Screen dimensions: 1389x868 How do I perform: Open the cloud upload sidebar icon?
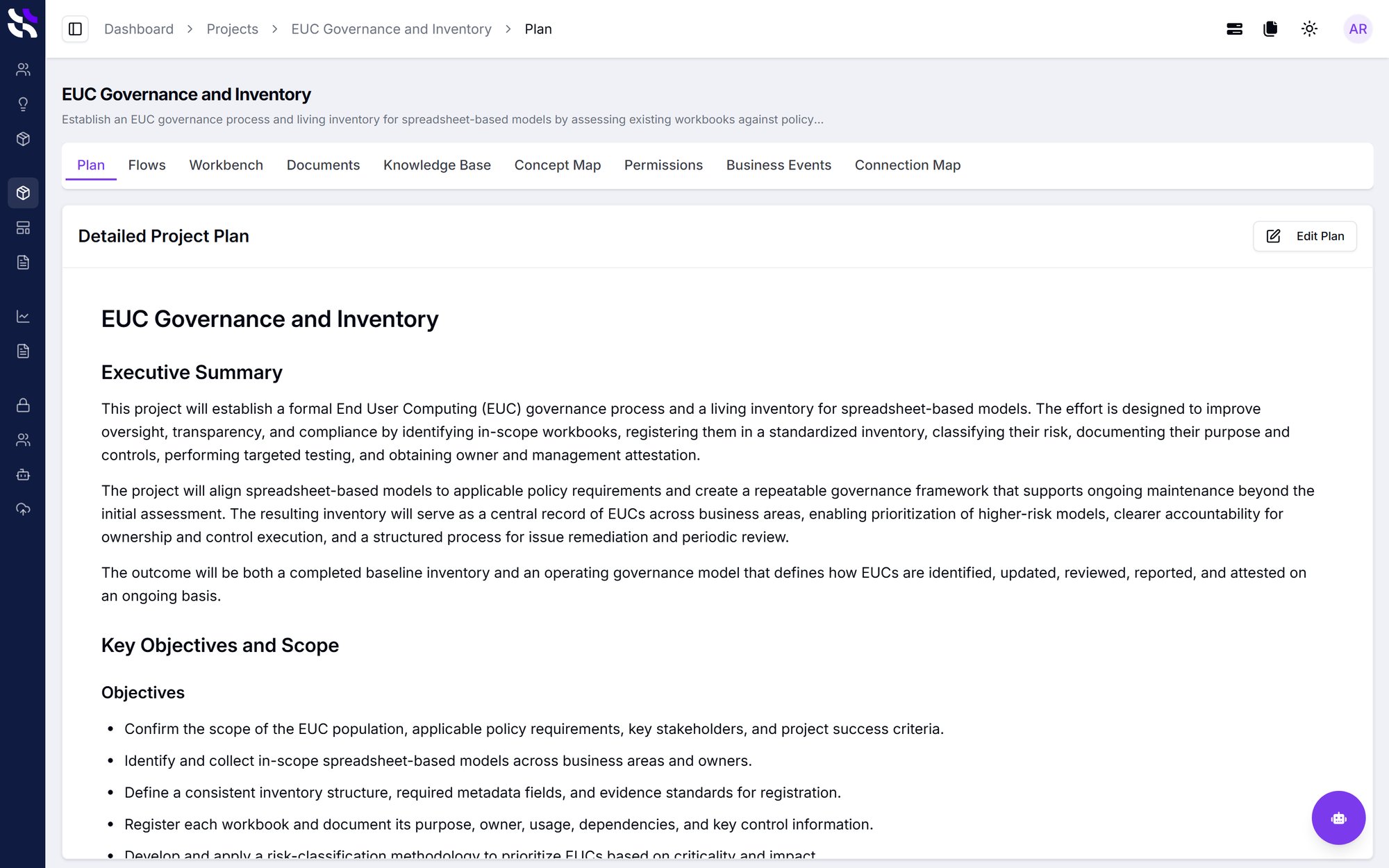point(23,510)
